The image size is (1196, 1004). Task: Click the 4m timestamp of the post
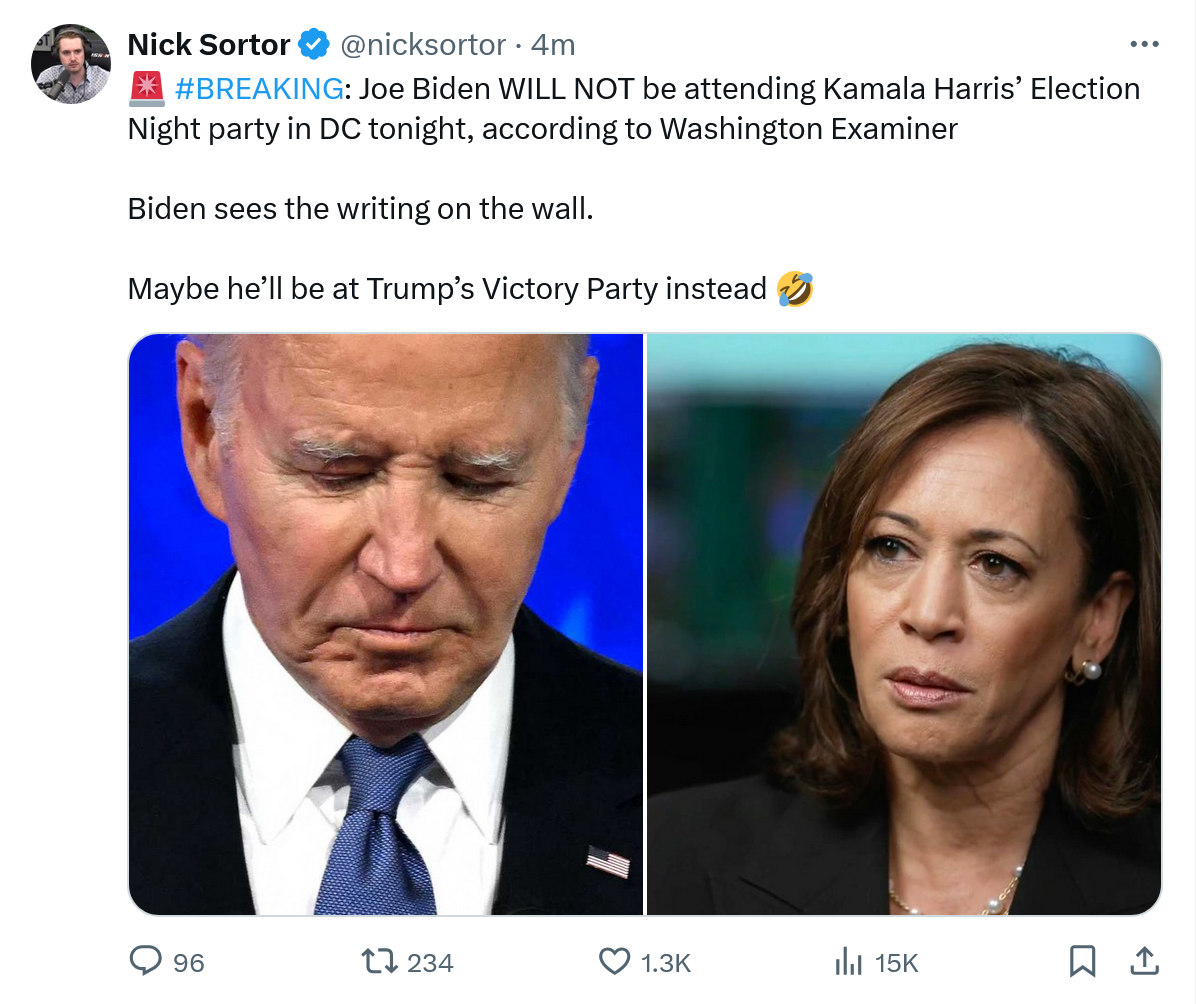pyautogui.click(x=553, y=44)
